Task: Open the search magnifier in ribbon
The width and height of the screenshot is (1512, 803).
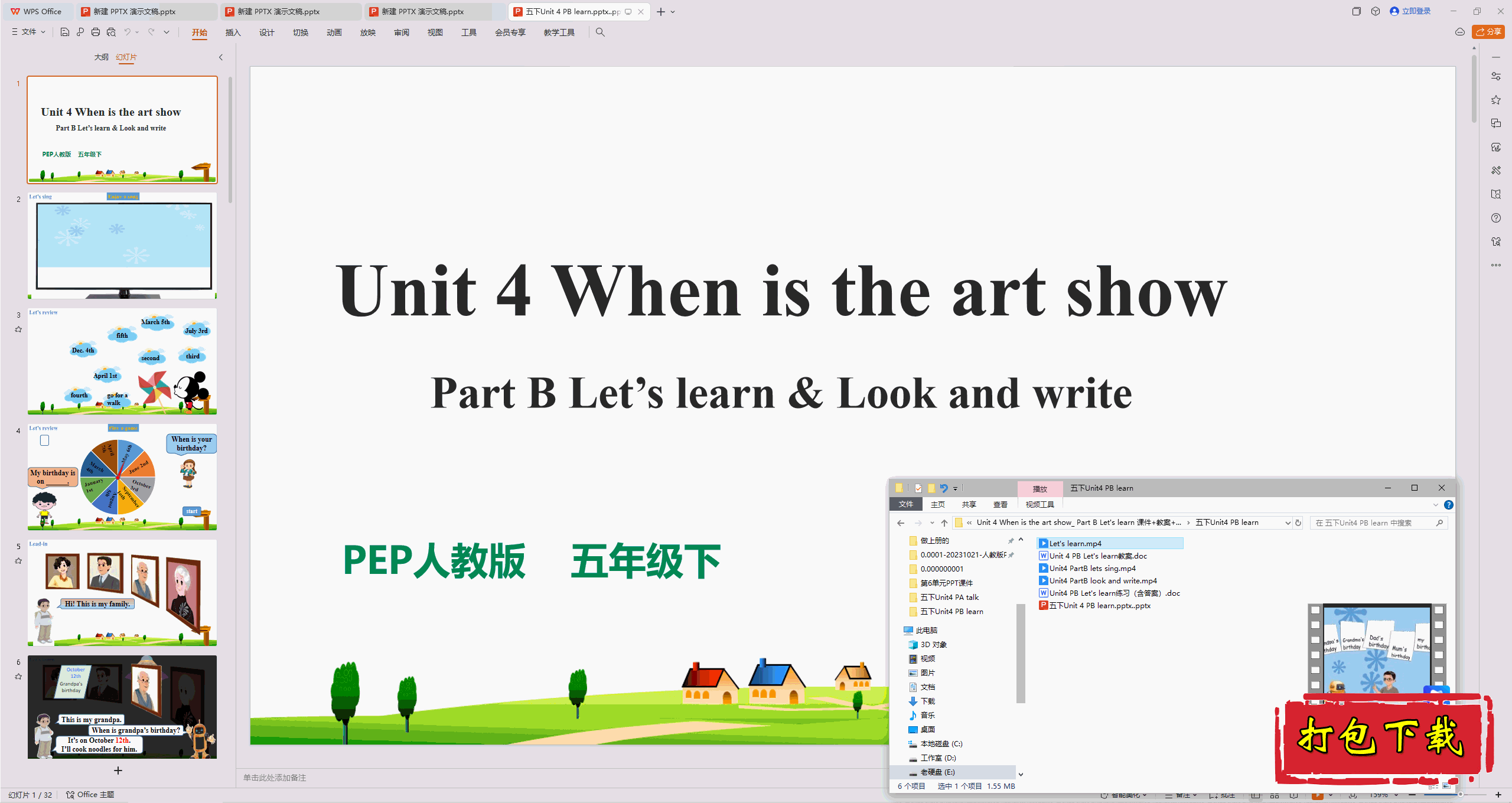Action: coord(600,32)
